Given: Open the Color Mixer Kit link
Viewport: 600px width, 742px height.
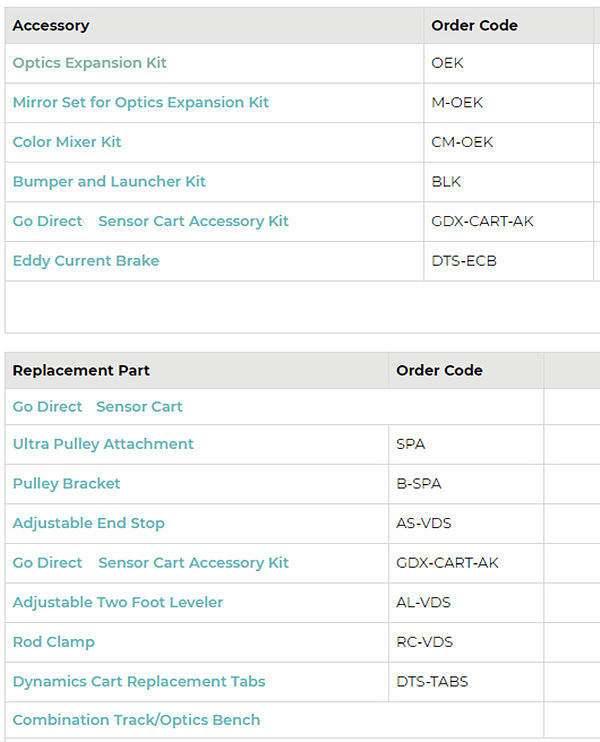Looking at the screenshot, I should click(67, 142).
